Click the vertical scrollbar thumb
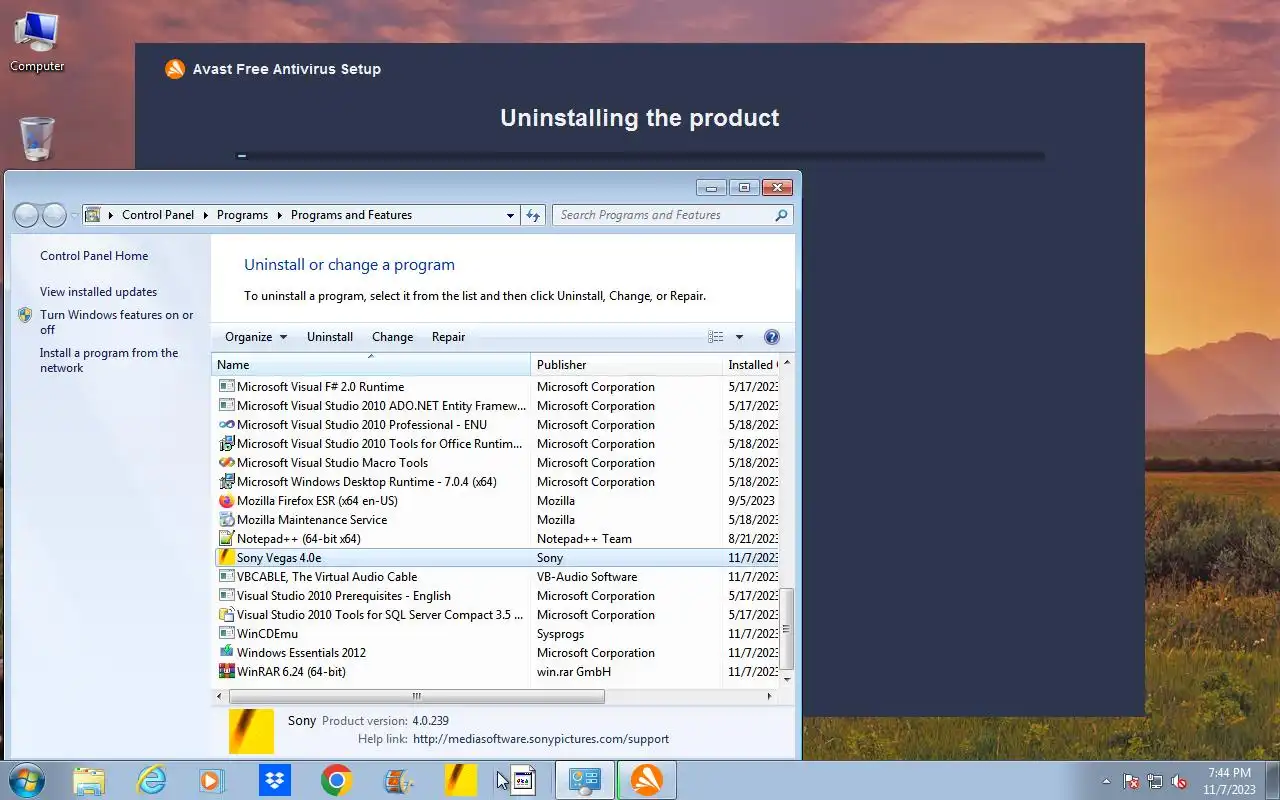 pos(786,628)
